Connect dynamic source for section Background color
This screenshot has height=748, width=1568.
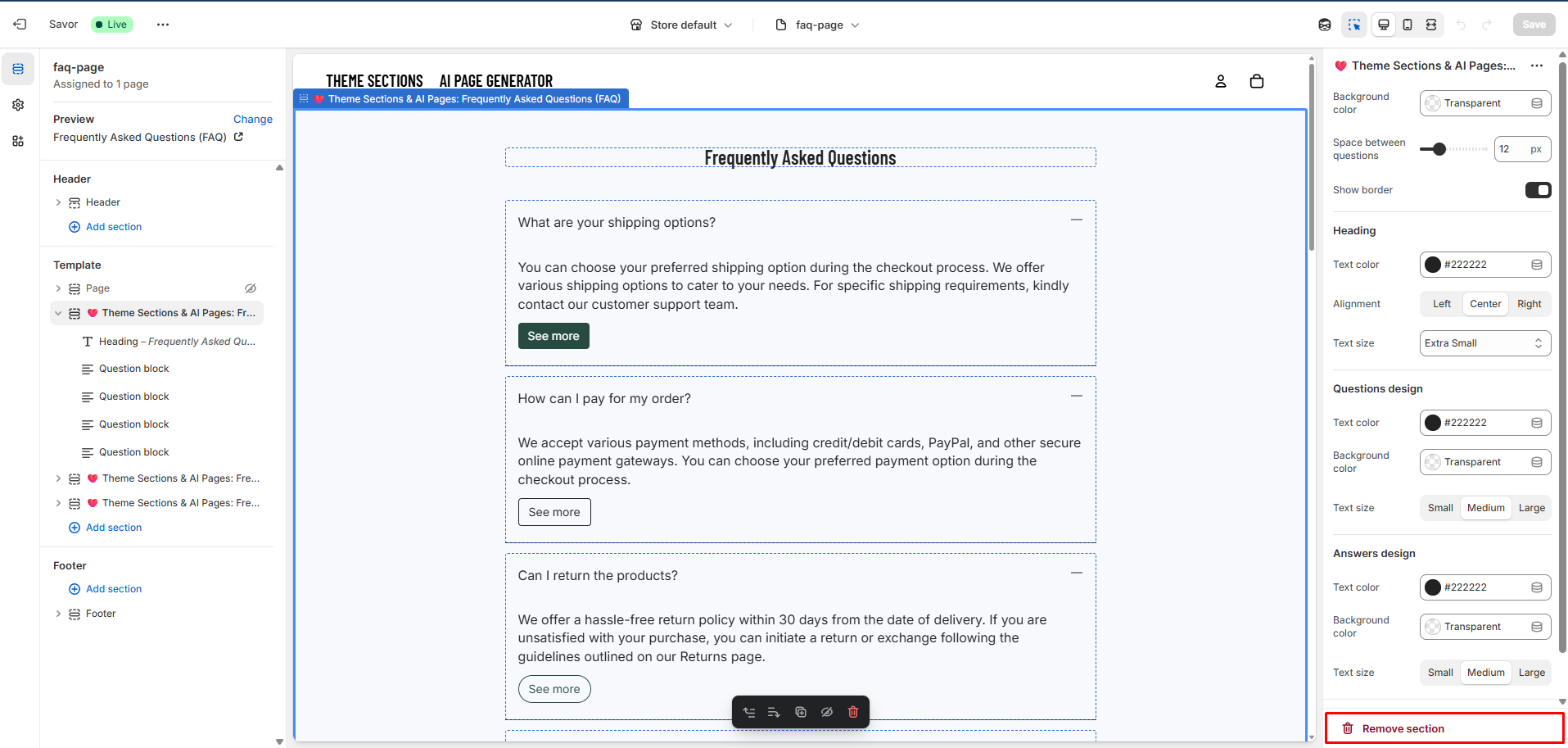(x=1537, y=103)
